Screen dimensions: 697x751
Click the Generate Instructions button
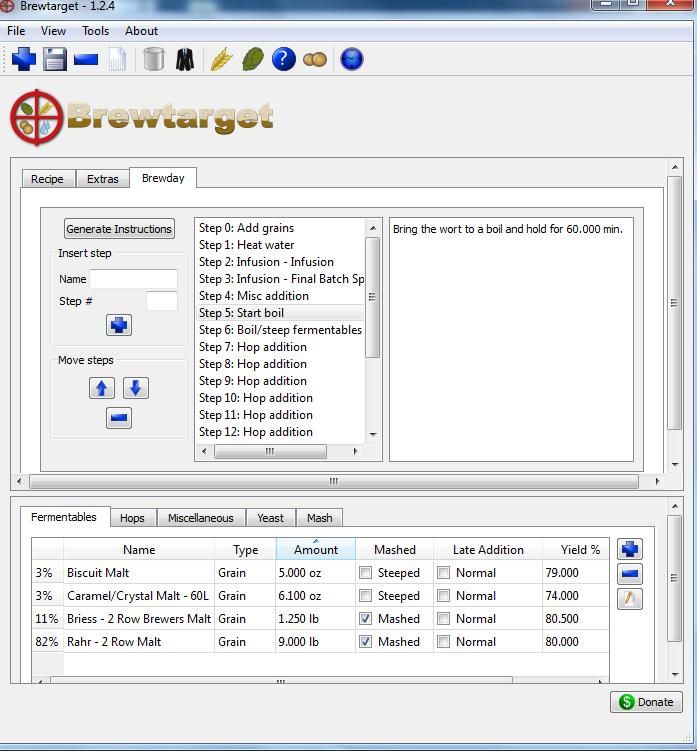point(119,229)
